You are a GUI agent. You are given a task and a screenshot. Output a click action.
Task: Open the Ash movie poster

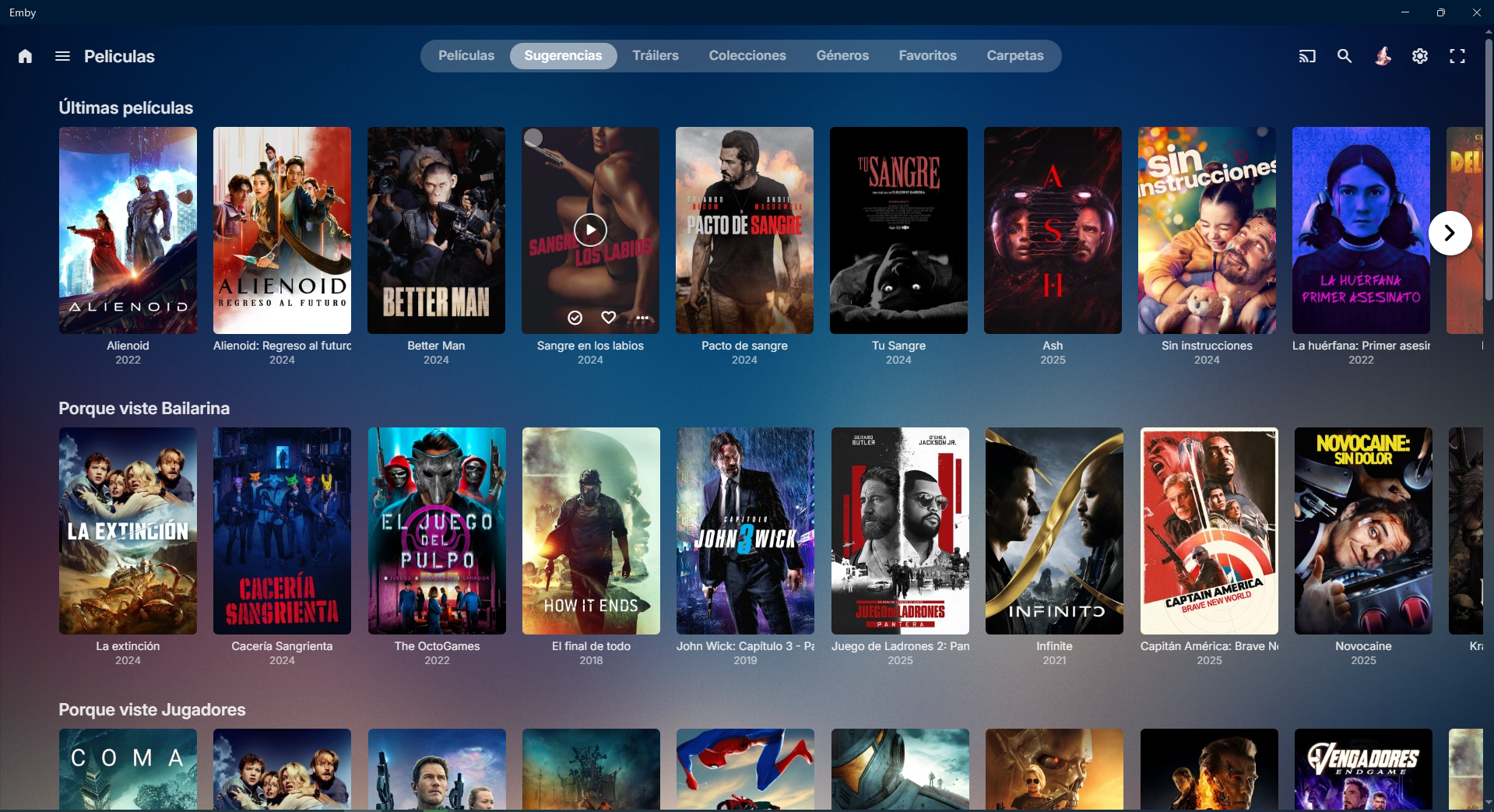pyautogui.click(x=1053, y=230)
